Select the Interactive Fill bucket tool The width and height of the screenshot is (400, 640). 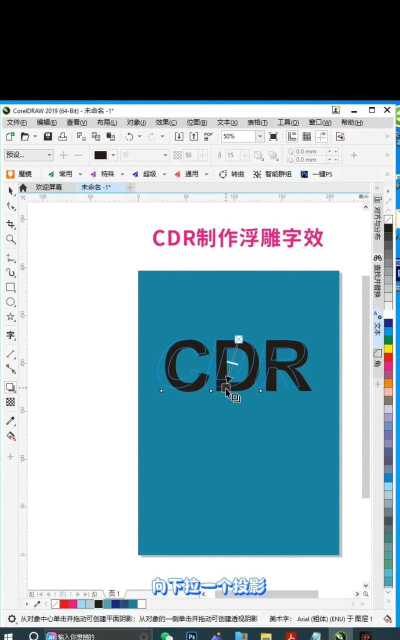pos(11,436)
